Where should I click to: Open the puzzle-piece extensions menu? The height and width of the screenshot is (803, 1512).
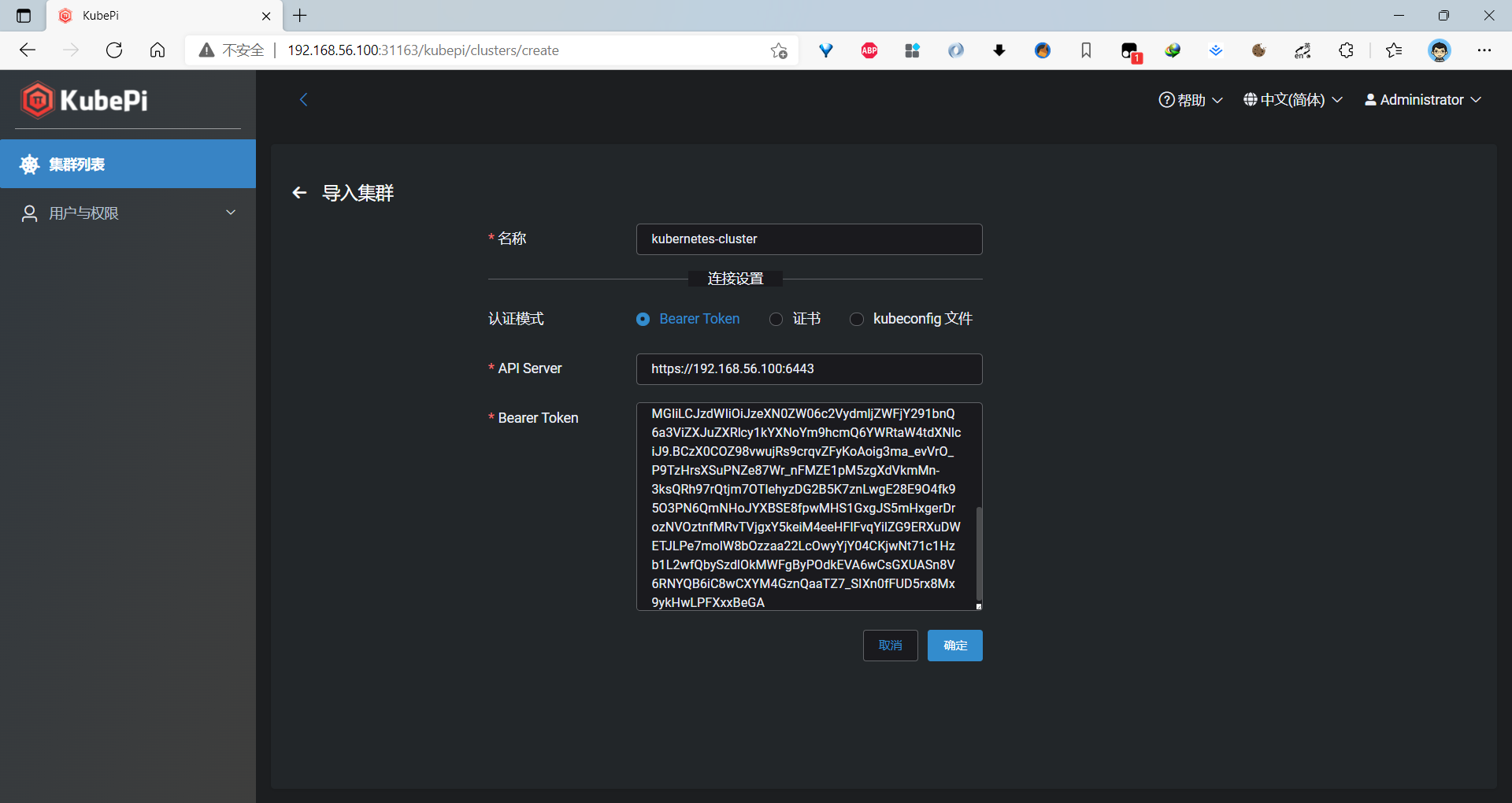pos(1346,50)
